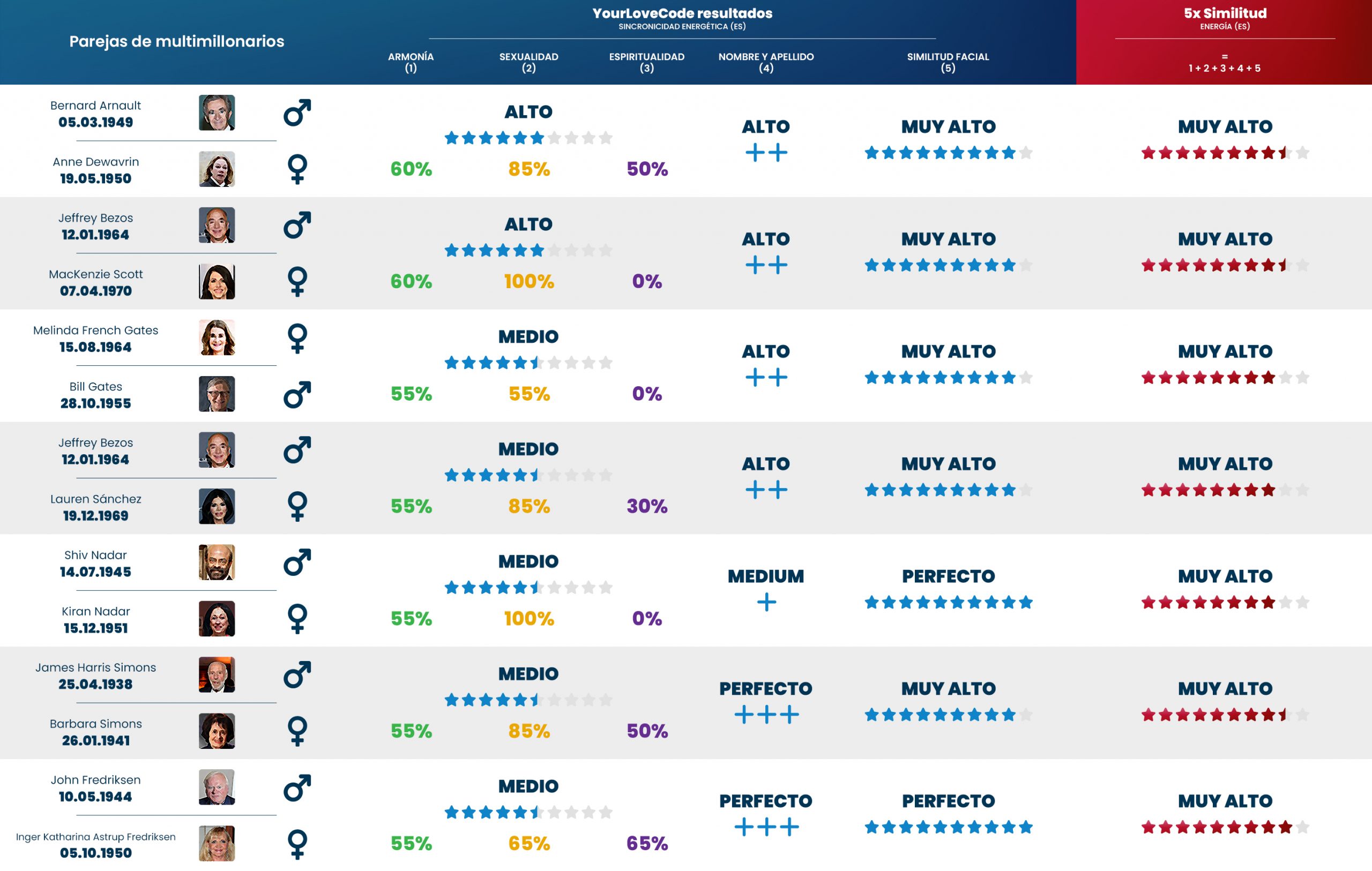Open James Harris Simons' portrait thumbnail
The width and height of the screenshot is (1372, 871).
pyautogui.click(x=217, y=675)
